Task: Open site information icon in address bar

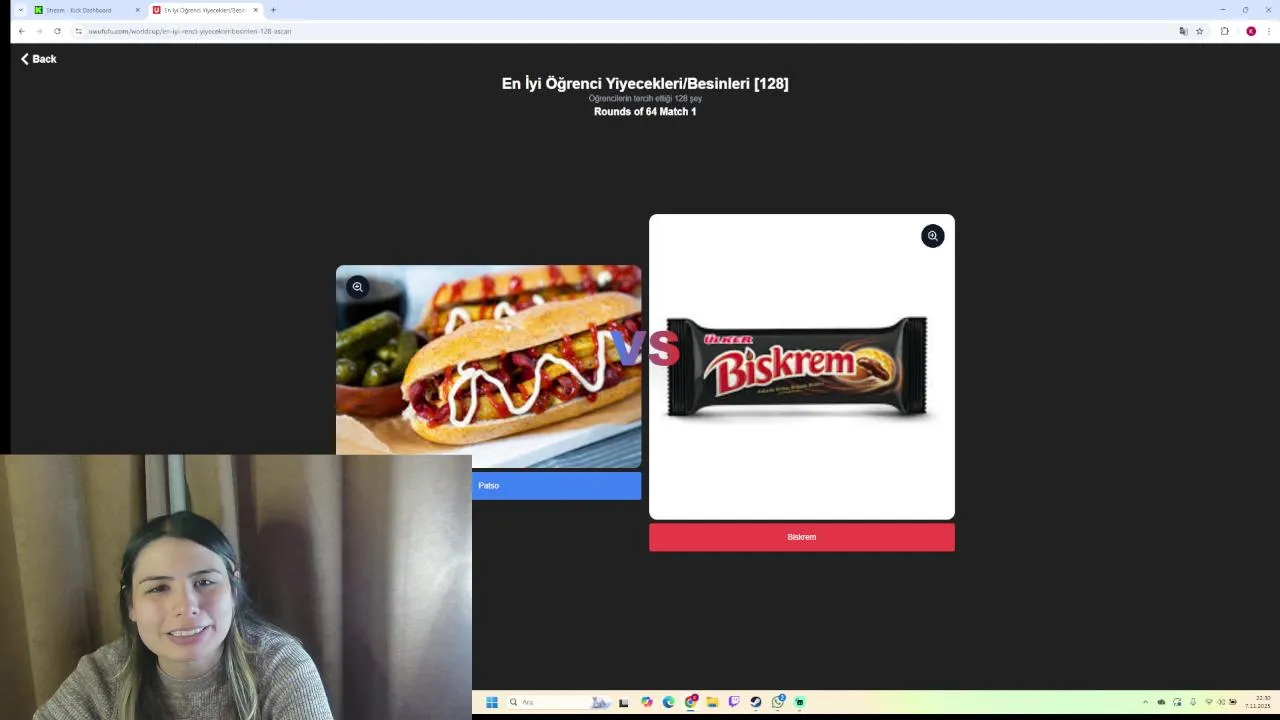Action: [x=79, y=31]
